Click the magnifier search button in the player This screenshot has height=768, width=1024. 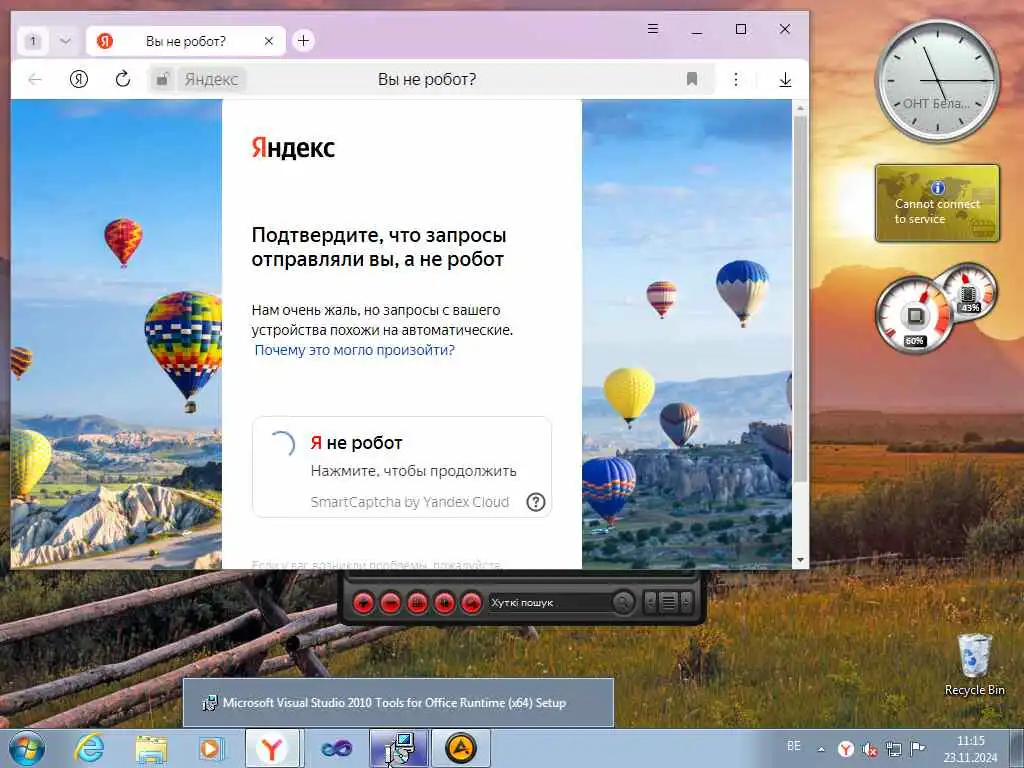(x=623, y=602)
